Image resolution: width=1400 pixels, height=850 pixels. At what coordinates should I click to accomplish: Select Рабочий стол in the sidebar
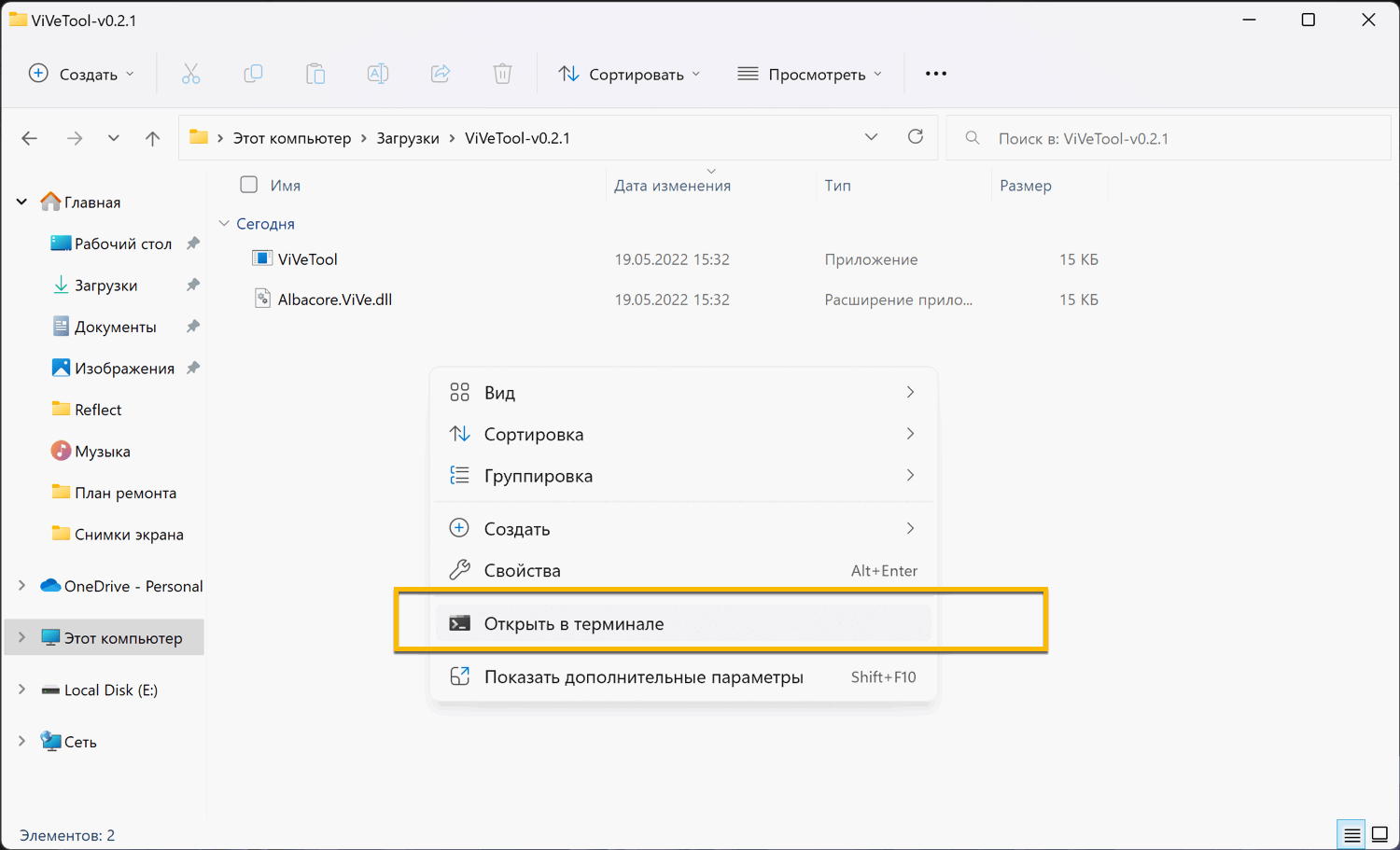point(123,244)
